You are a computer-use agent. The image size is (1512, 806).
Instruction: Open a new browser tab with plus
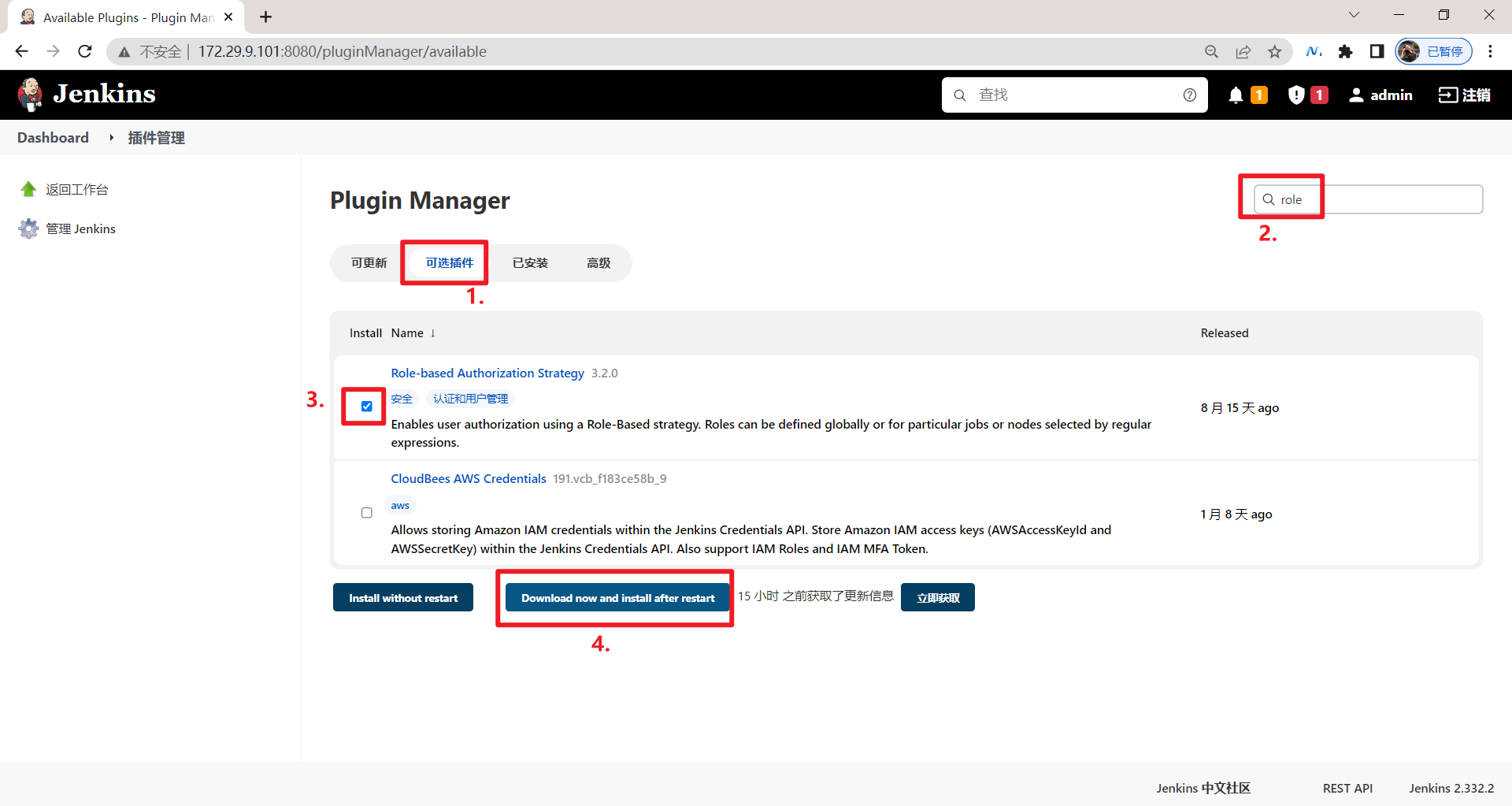click(265, 17)
